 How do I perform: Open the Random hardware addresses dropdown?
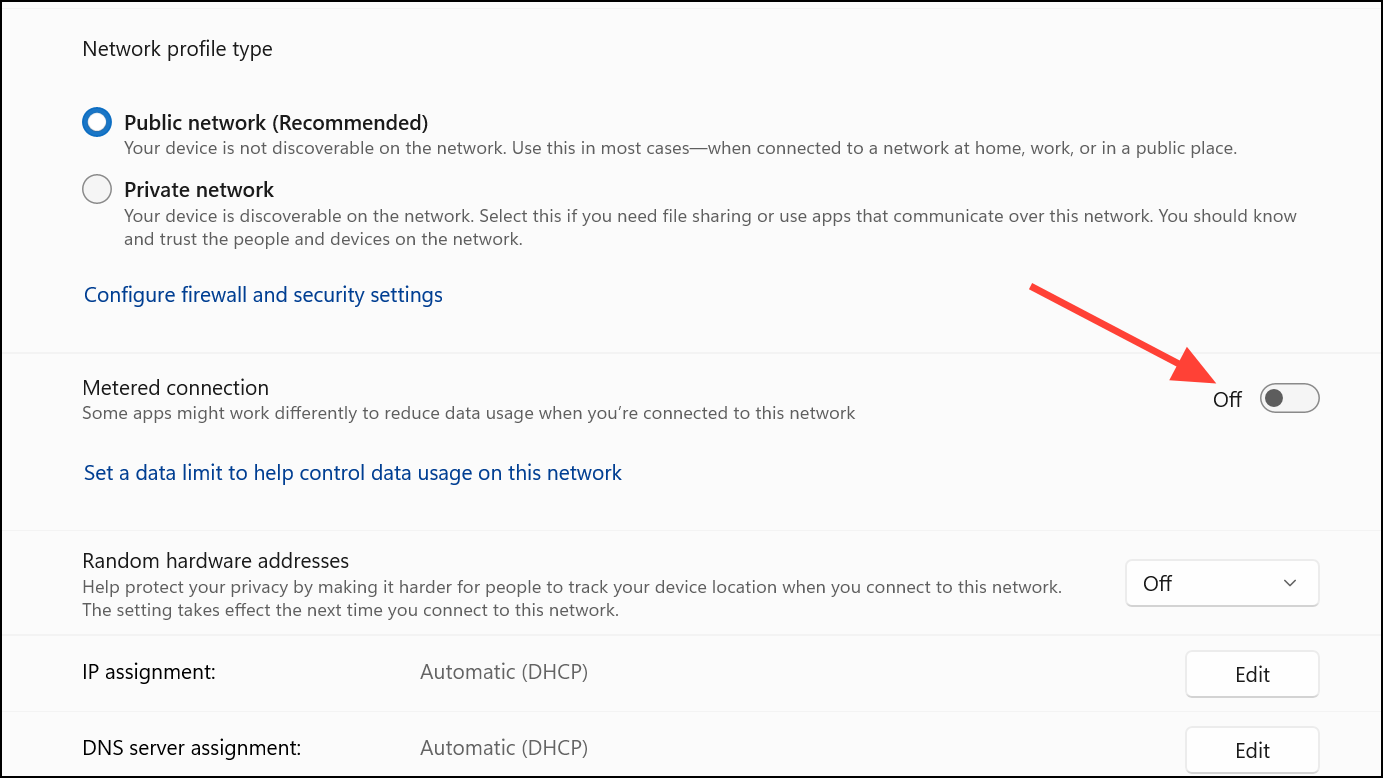point(1222,583)
